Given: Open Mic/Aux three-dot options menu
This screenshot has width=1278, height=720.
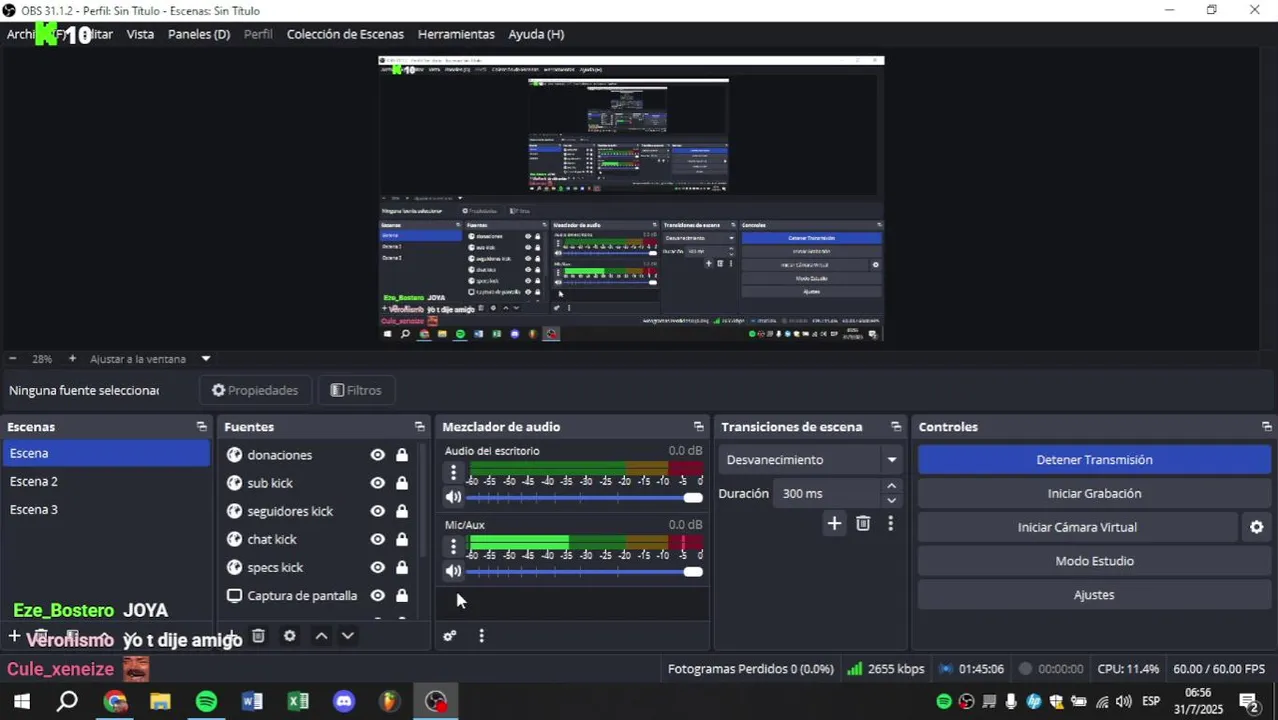Looking at the screenshot, I should 453,546.
